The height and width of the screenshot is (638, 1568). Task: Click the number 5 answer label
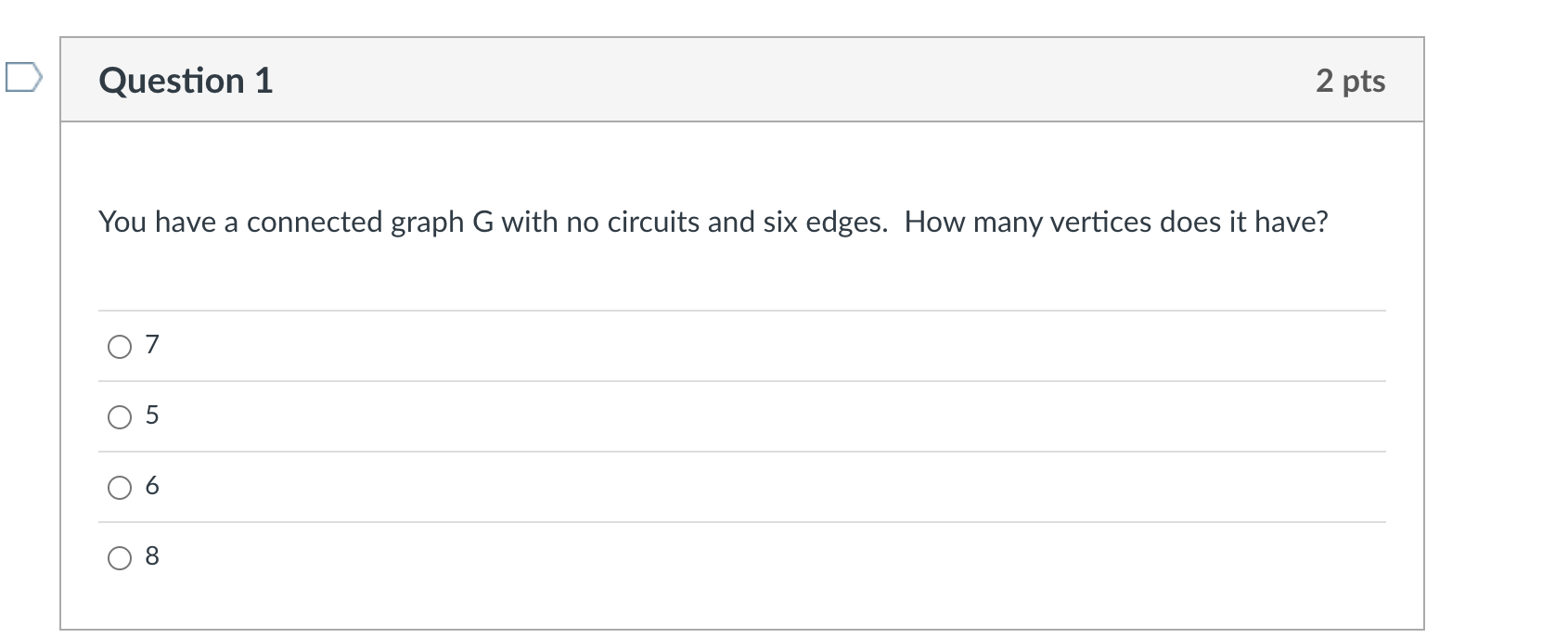(x=152, y=415)
